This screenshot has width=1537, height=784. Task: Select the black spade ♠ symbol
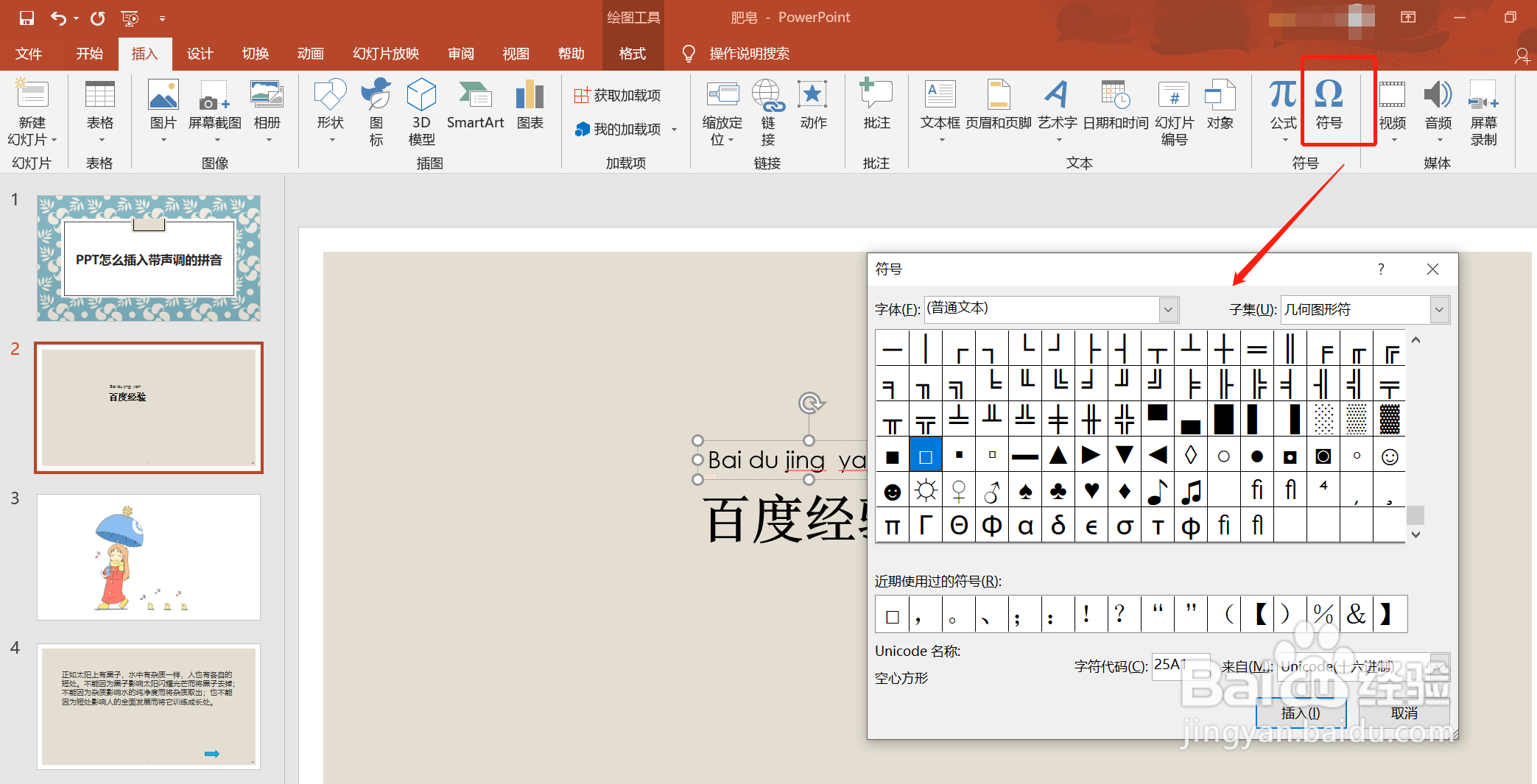tap(1025, 491)
